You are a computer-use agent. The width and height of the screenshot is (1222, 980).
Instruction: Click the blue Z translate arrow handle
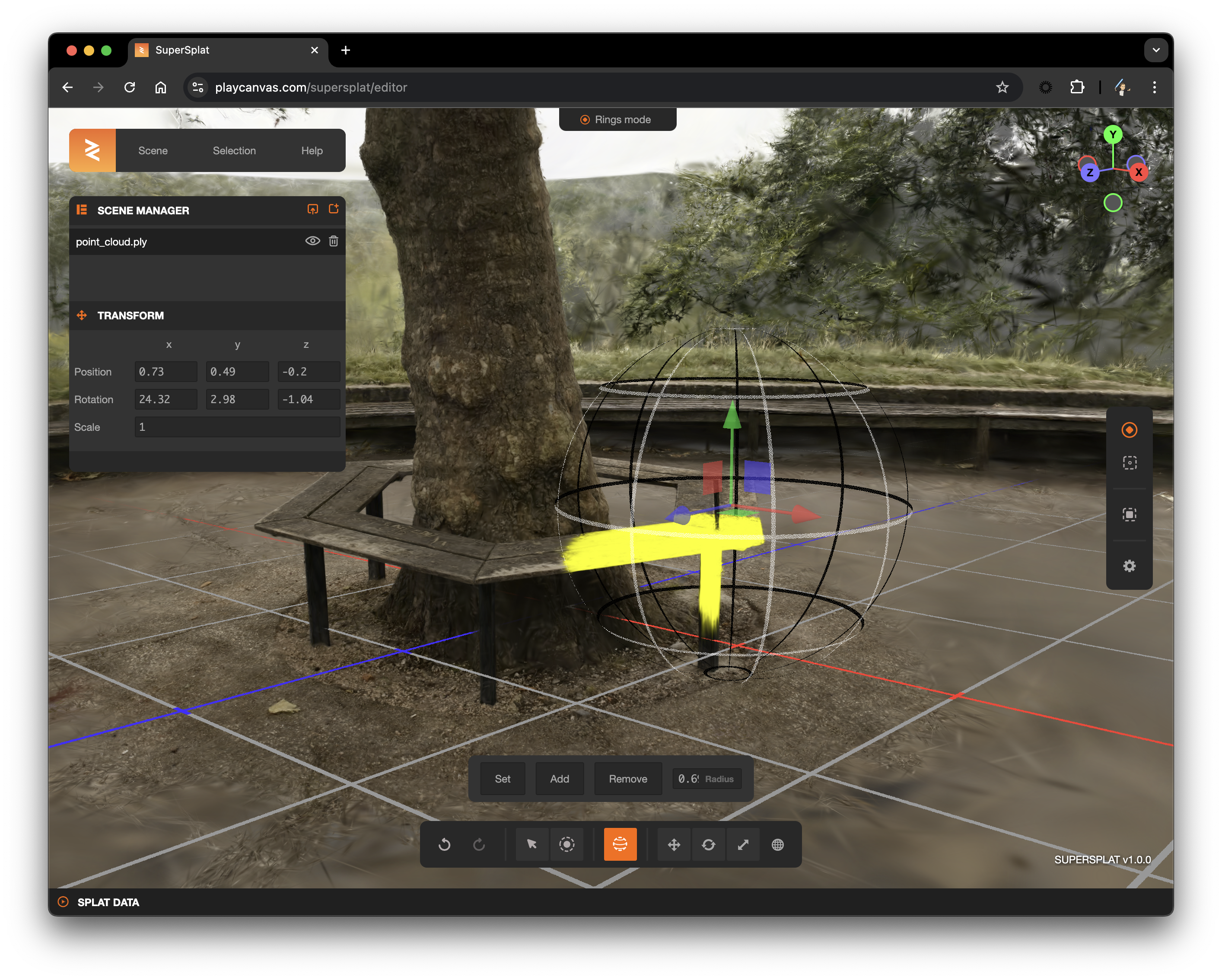(678, 516)
